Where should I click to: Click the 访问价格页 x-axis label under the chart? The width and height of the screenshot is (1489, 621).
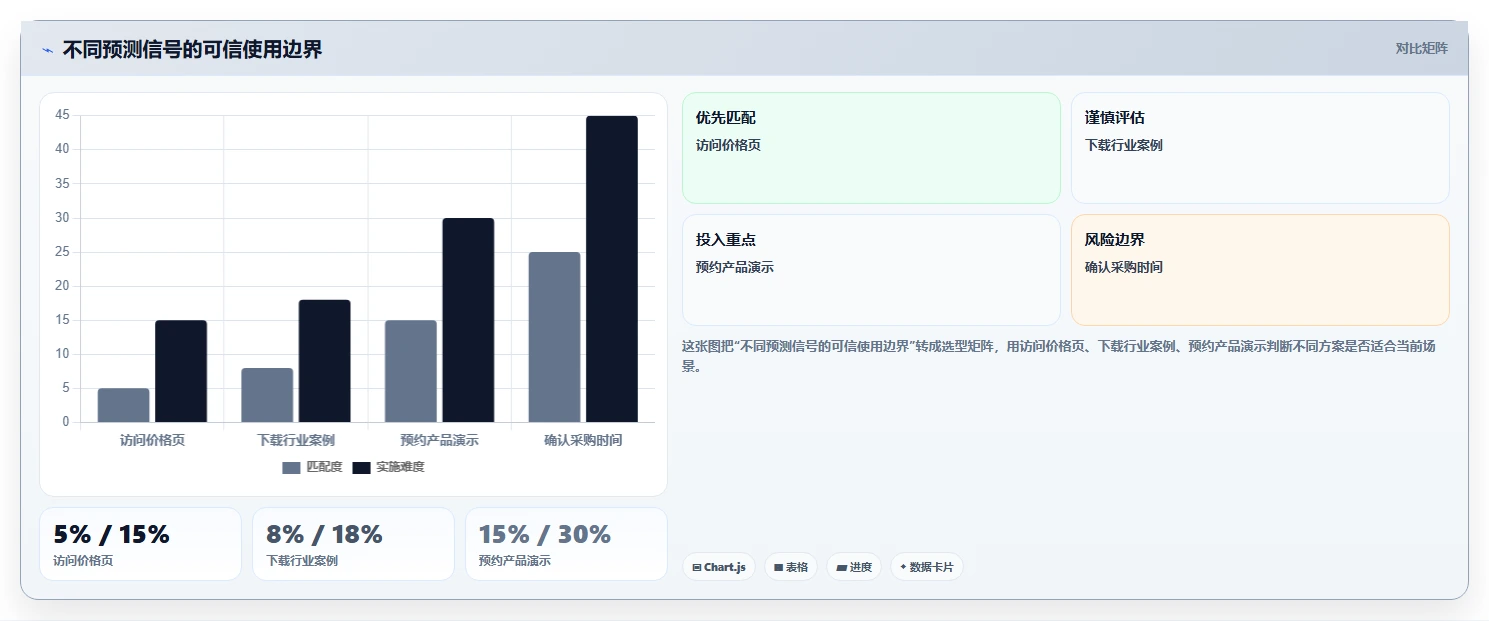click(x=152, y=440)
